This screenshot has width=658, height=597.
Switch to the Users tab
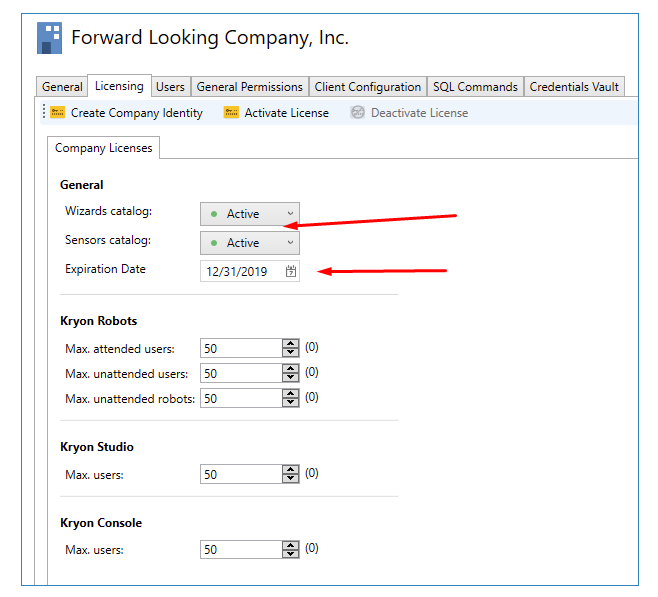coord(170,87)
